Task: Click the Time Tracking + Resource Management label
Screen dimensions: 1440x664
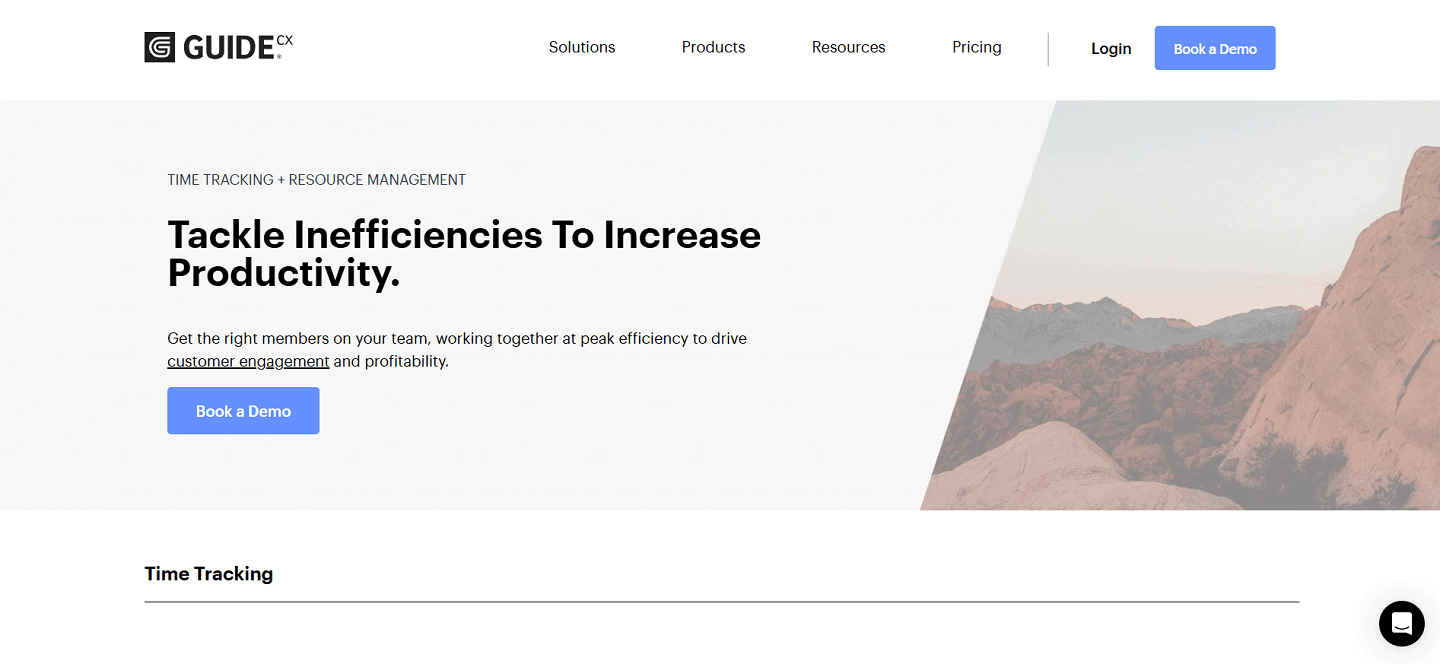Action: coord(316,180)
